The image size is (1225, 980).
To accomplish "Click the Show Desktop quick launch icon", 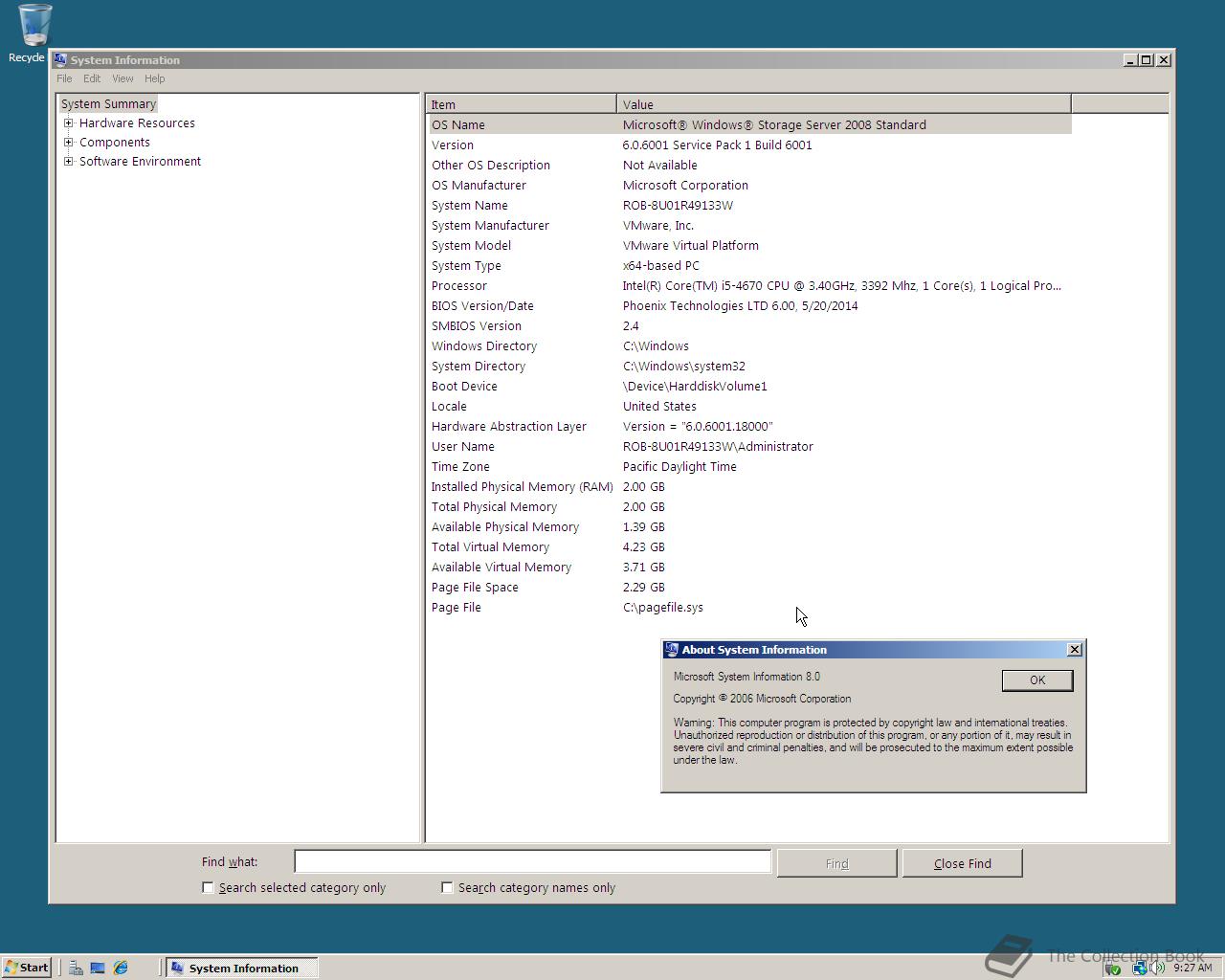I will click(x=98, y=968).
